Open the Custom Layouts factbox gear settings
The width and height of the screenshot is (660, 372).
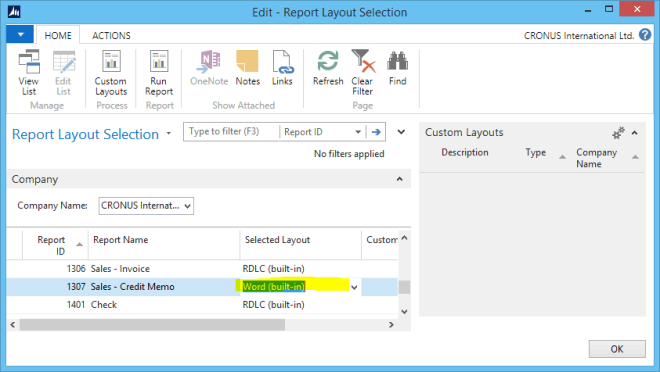coord(618,133)
